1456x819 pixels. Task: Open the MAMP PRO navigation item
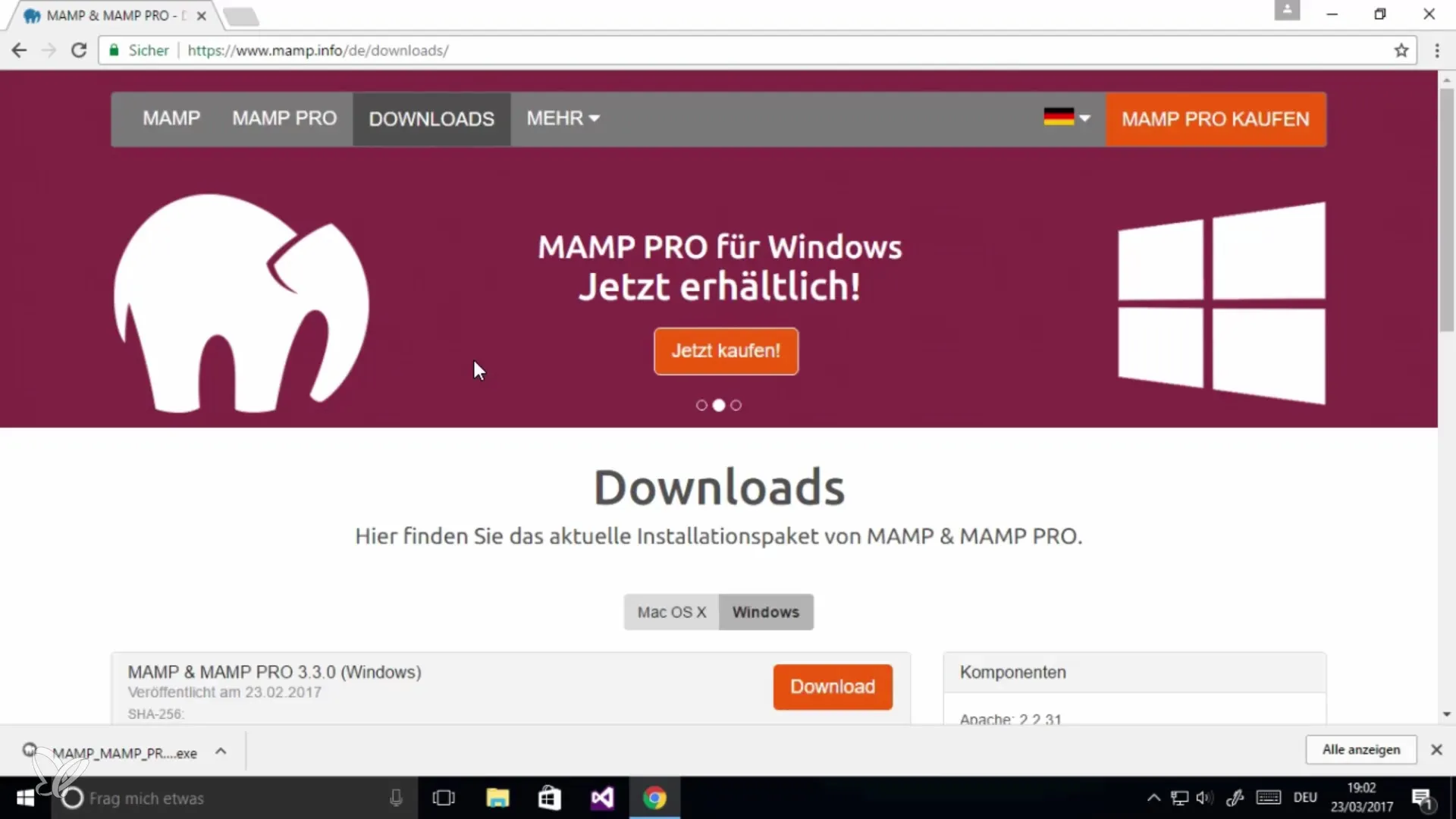(284, 118)
